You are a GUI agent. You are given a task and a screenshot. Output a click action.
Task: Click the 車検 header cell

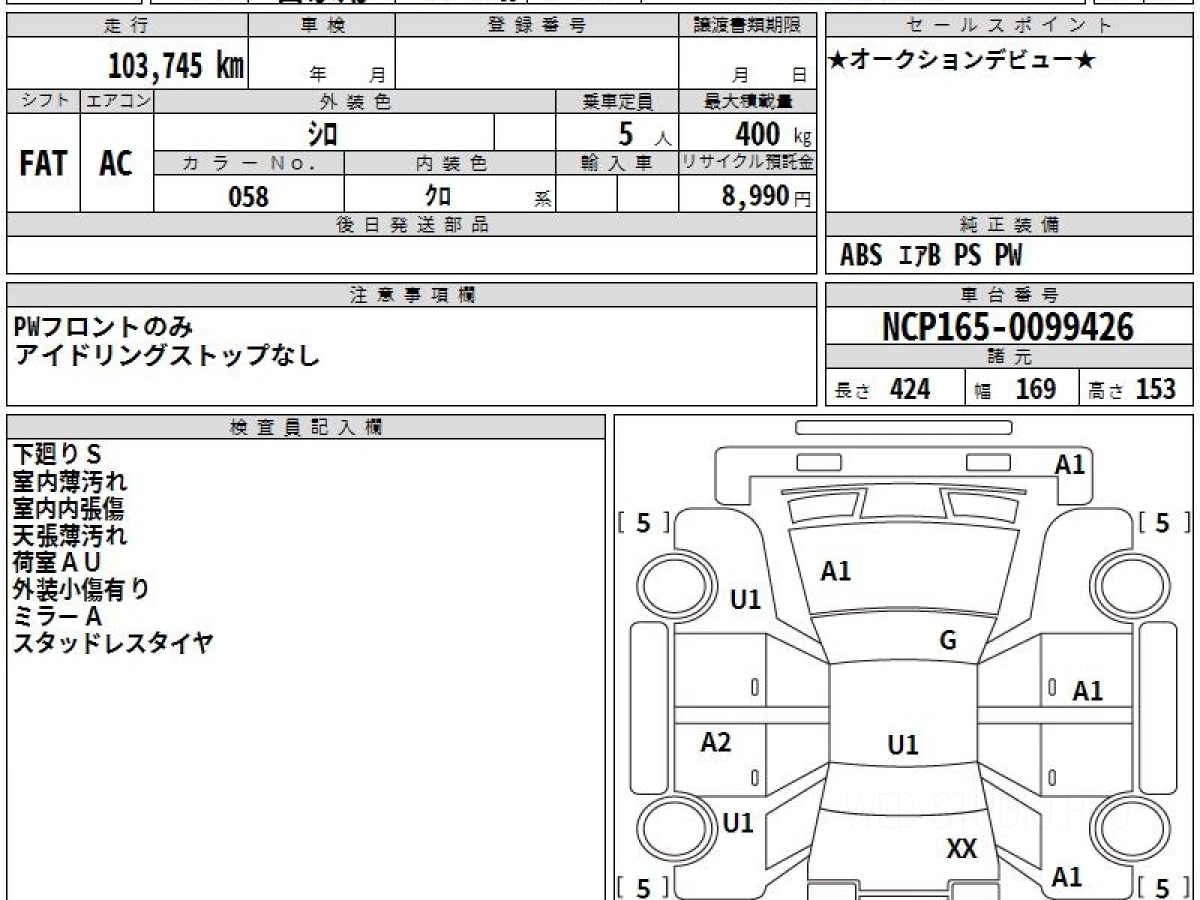coord(321,26)
